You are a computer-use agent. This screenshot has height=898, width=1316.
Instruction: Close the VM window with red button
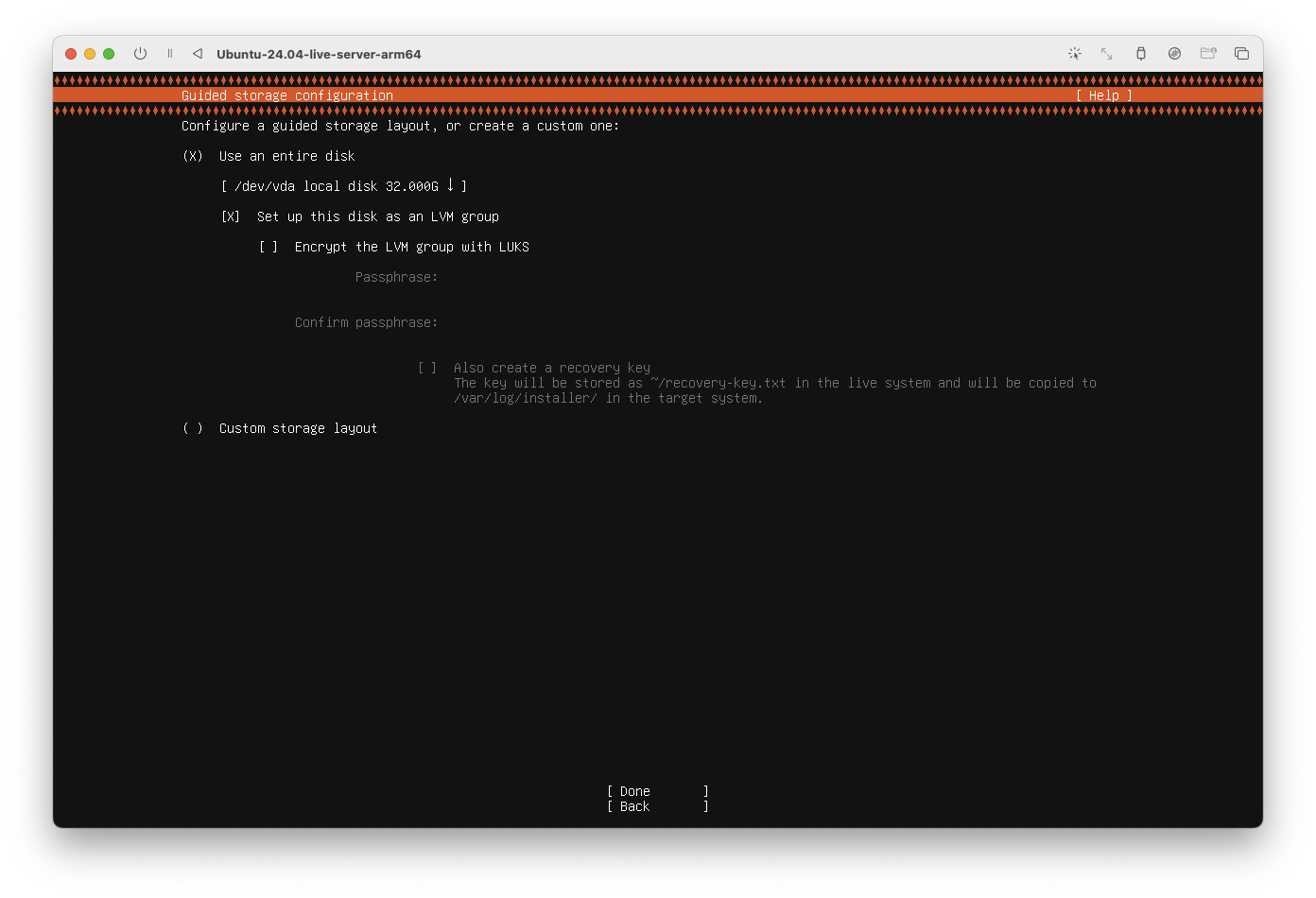point(71,54)
